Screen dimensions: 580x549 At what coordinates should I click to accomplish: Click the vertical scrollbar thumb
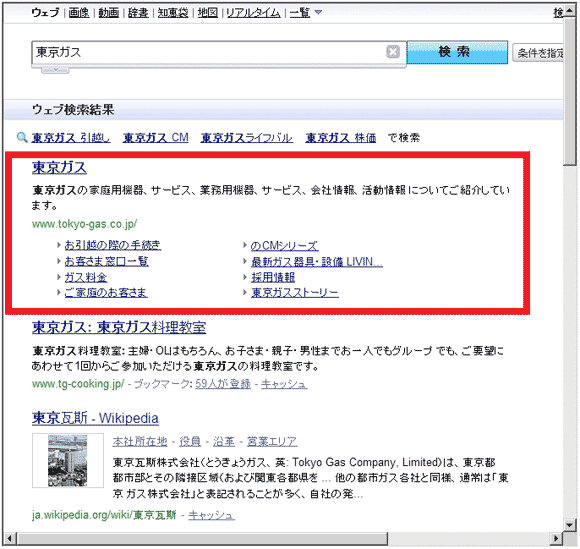click(570, 91)
